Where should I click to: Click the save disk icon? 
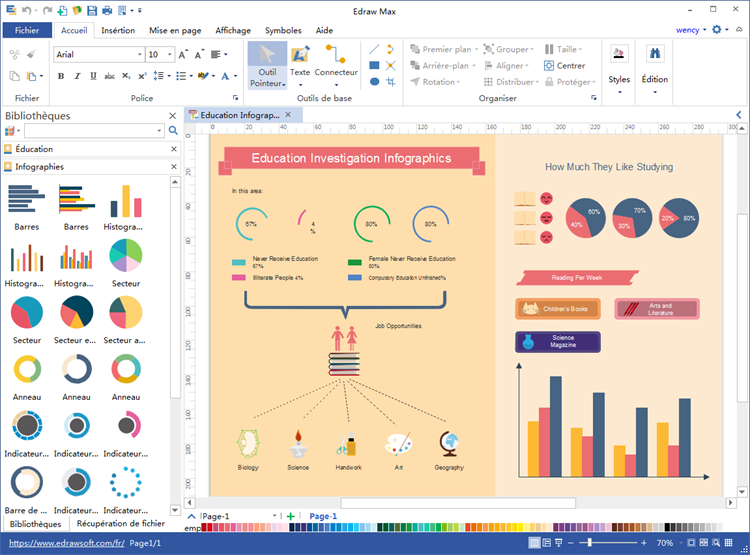coord(92,10)
